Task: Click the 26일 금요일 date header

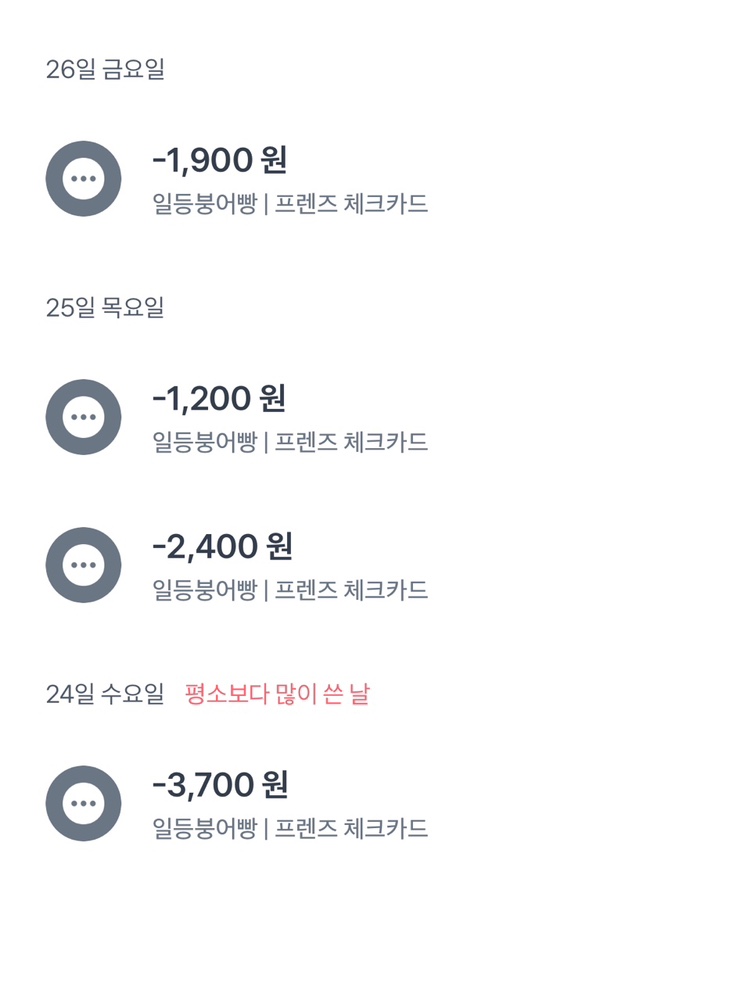Action: 105,70
